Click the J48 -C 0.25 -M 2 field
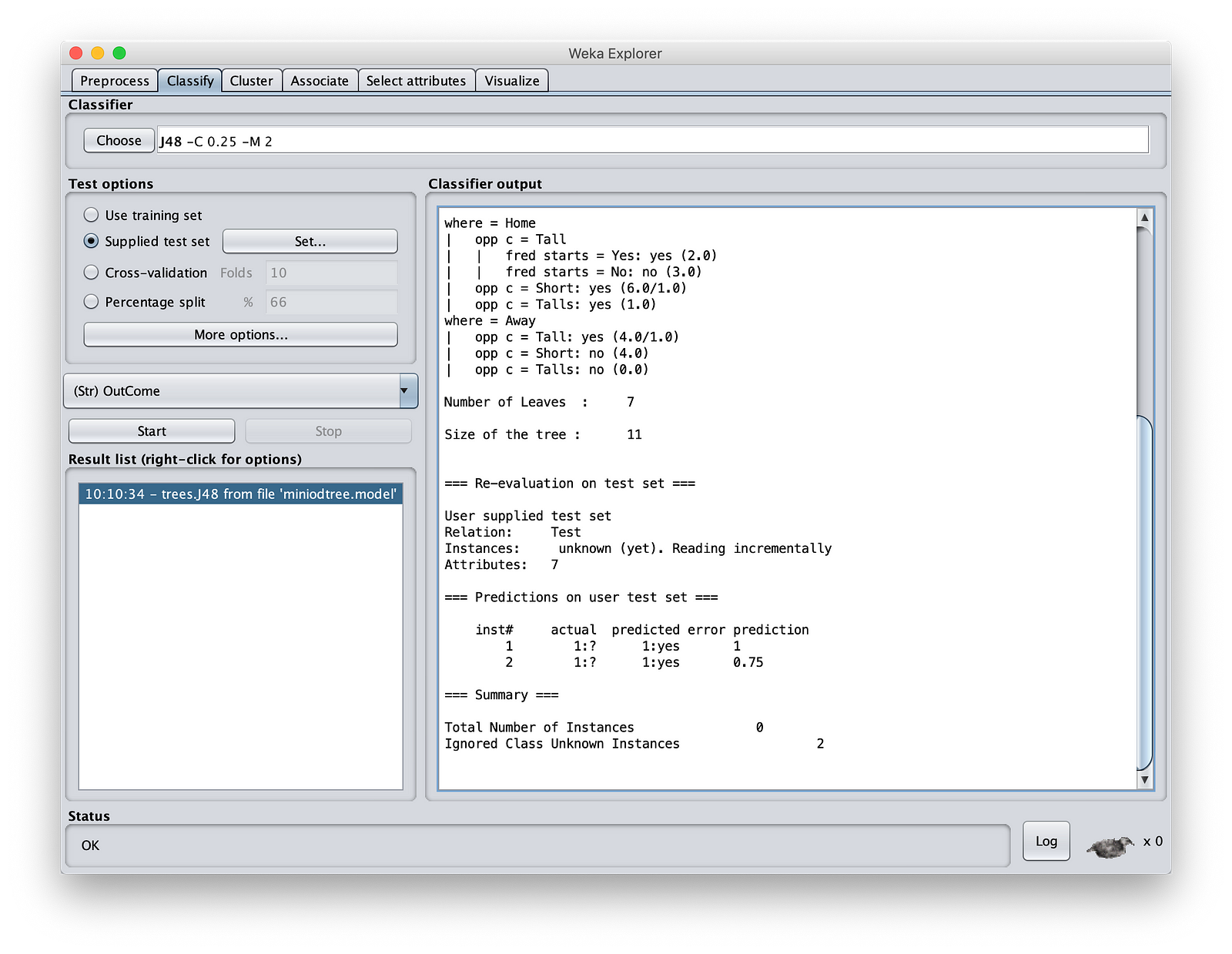The width and height of the screenshot is (1232, 954). tap(651, 141)
